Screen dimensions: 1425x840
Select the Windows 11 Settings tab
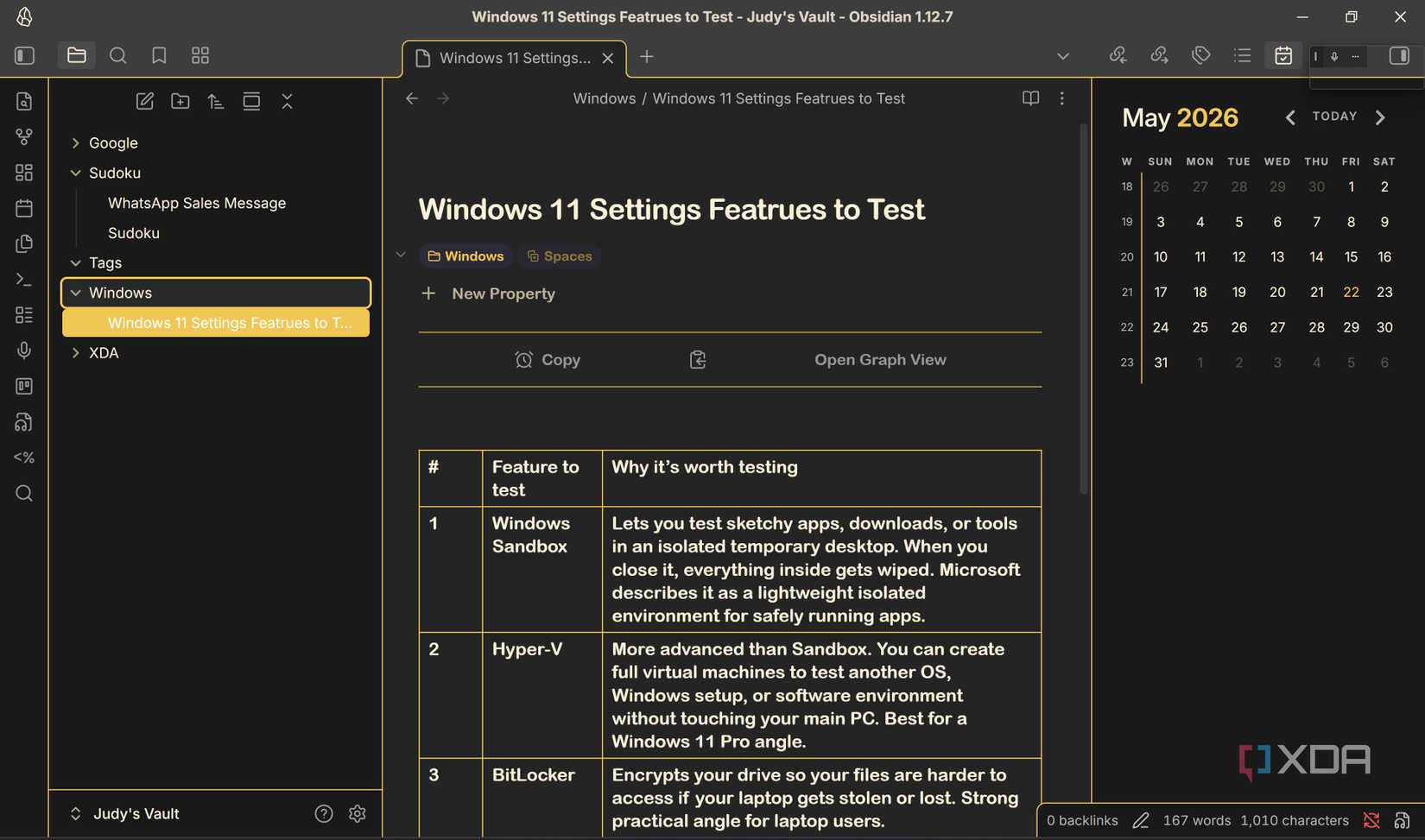pyautogui.click(x=515, y=58)
